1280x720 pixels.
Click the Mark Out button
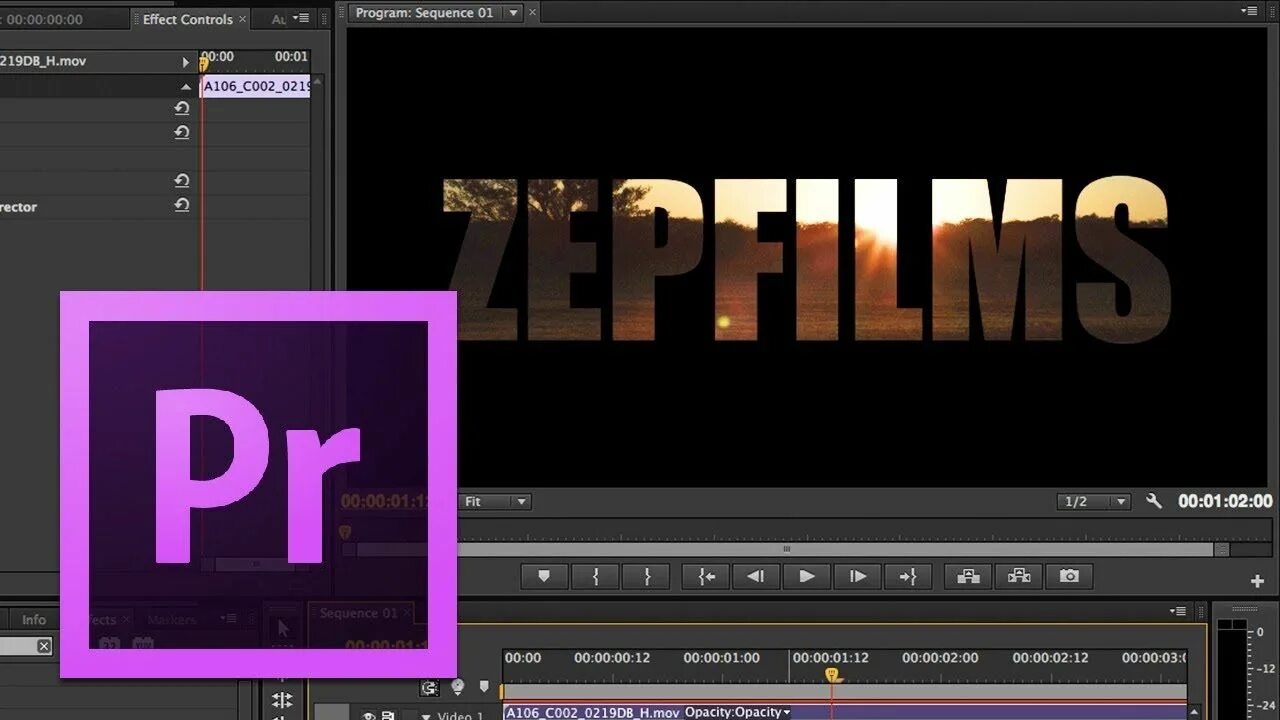(646, 576)
